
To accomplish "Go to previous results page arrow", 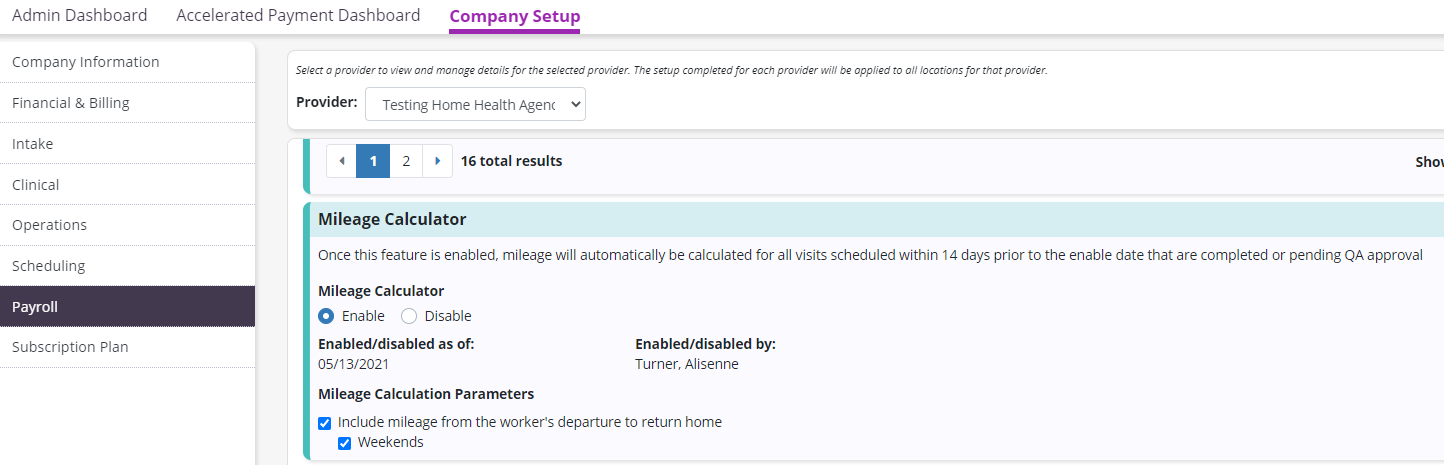I will [x=341, y=161].
